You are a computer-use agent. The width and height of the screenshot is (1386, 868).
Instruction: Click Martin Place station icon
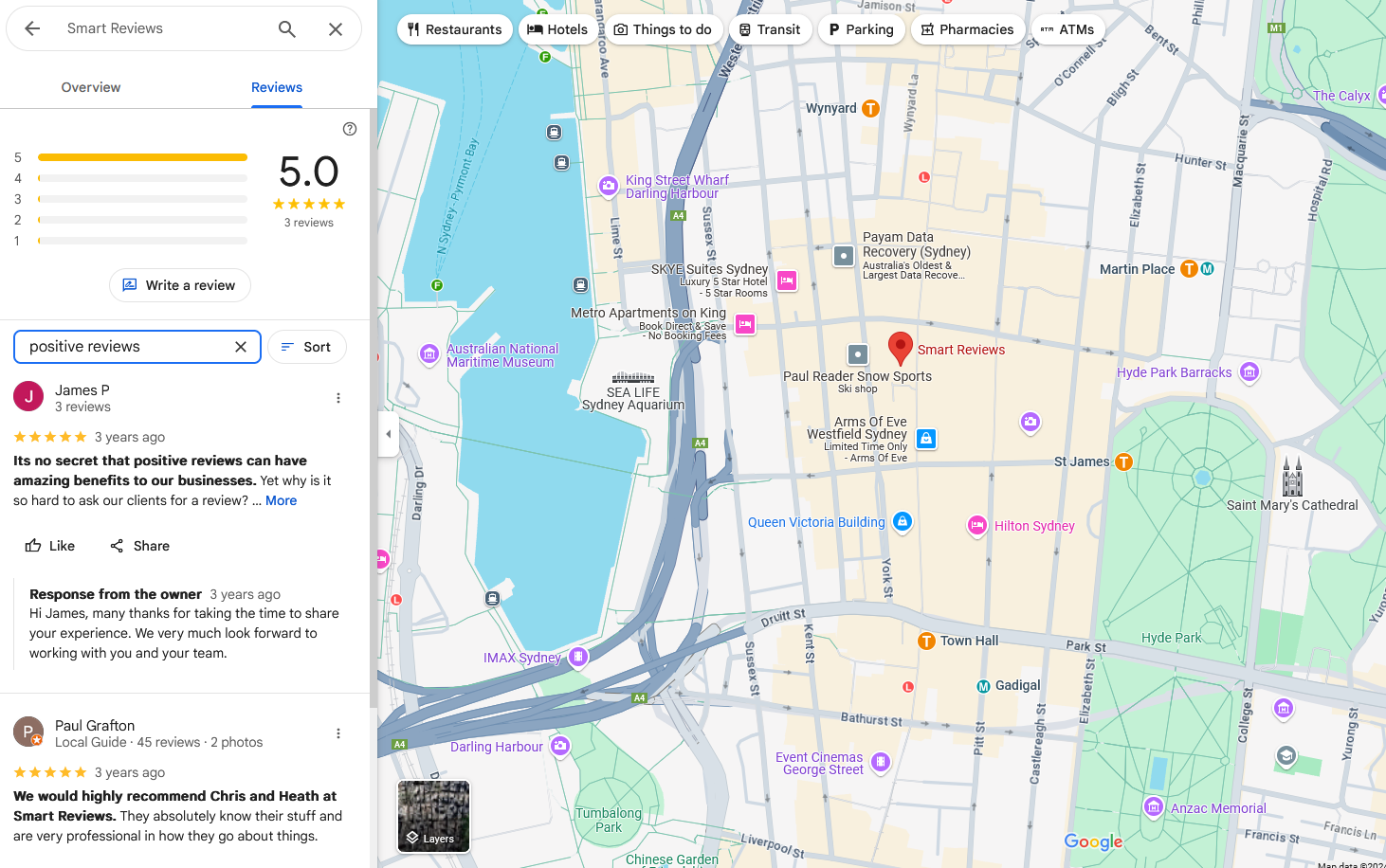[1189, 269]
